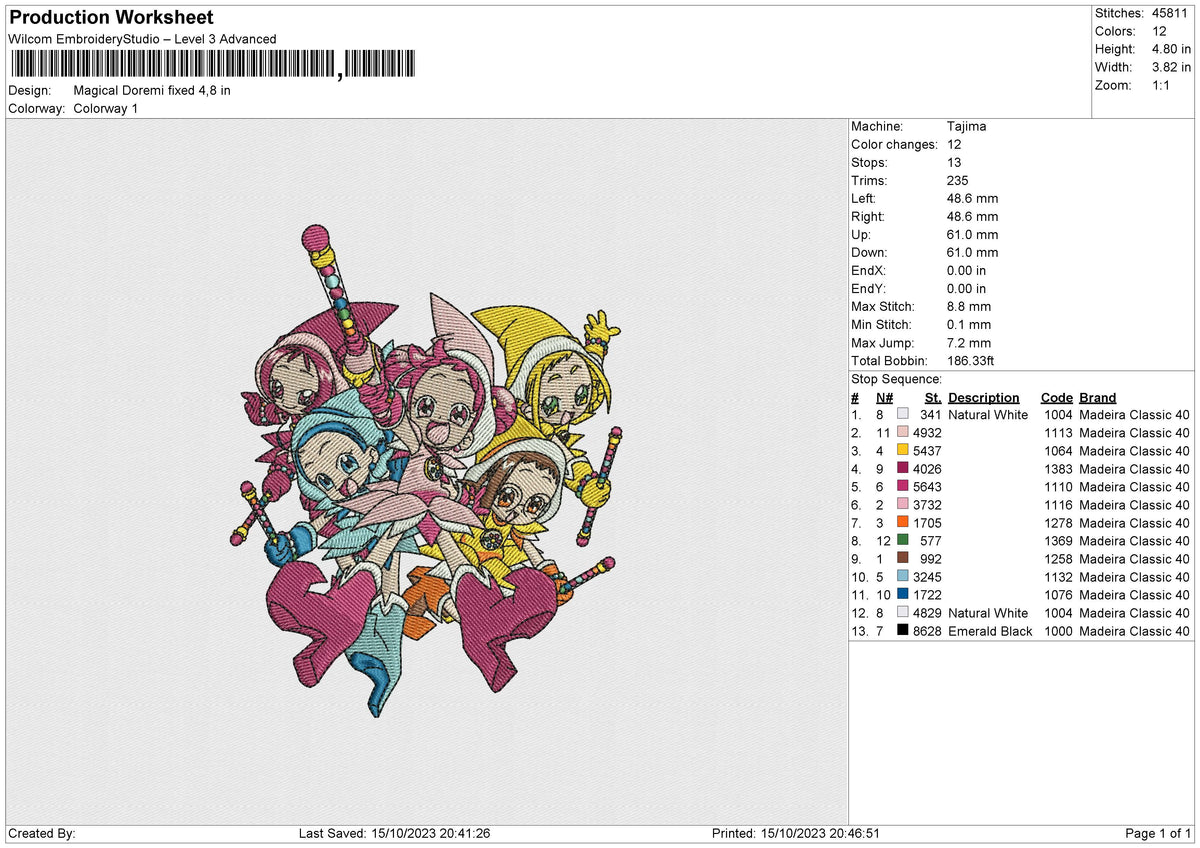This screenshot has height=848, width=1200.
Task: Click the 'Colorway 1' value
Action: click(x=106, y=108)
